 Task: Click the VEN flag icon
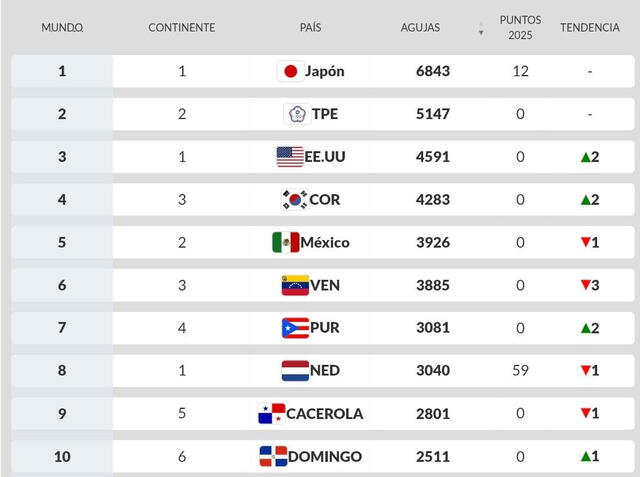click(295, 285)
